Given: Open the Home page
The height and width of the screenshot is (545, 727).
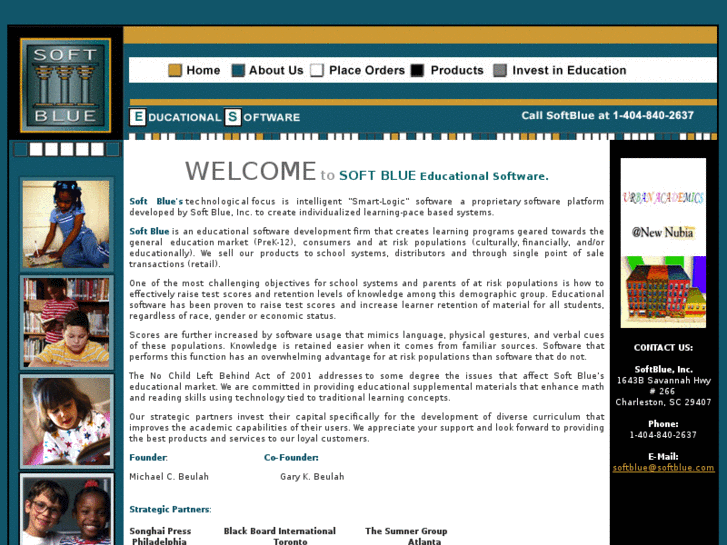Looking at the screenshot, I should point(203,71).
